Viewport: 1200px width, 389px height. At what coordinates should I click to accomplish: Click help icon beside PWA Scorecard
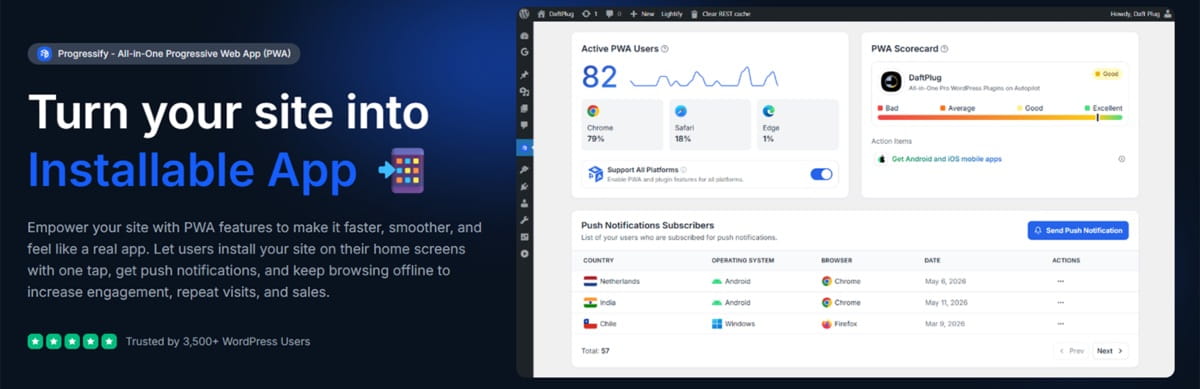point(944,48)
